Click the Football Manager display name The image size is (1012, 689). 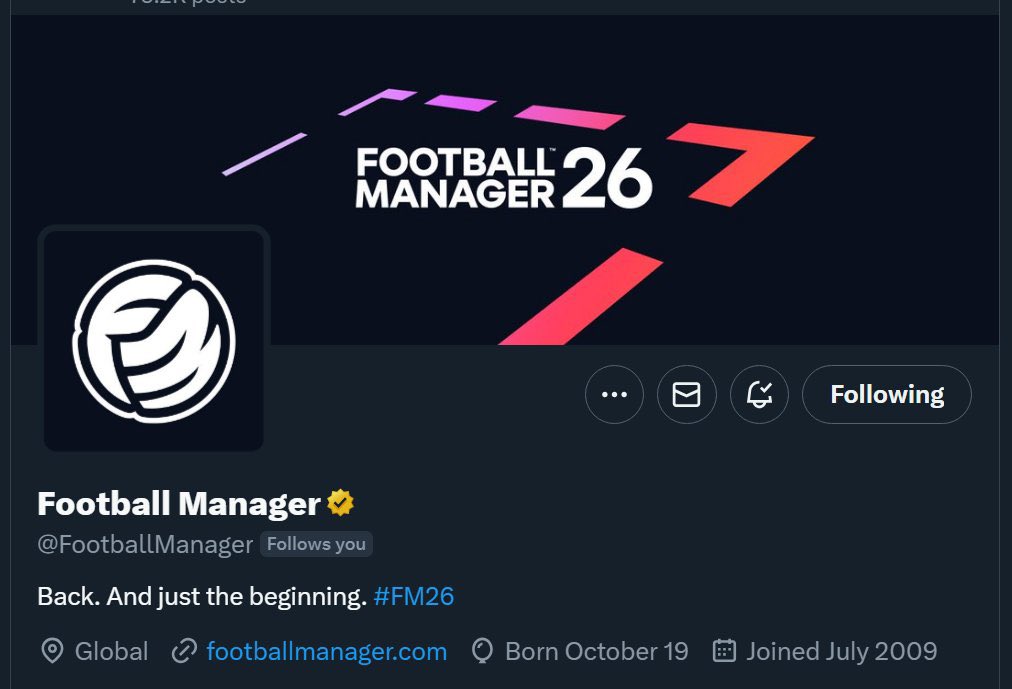click(179, 503)
